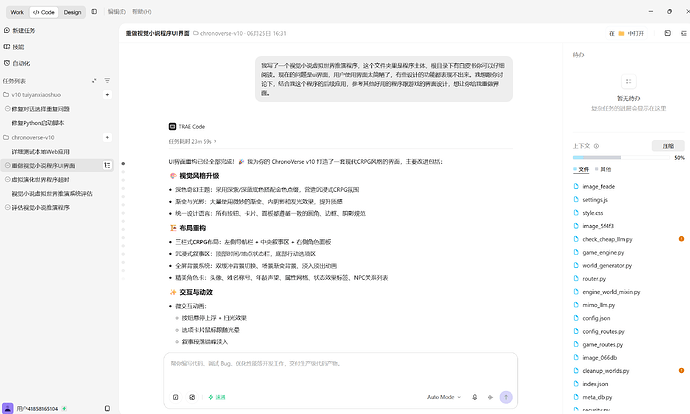Click the first dot of the message timeline

click(123, 164)
